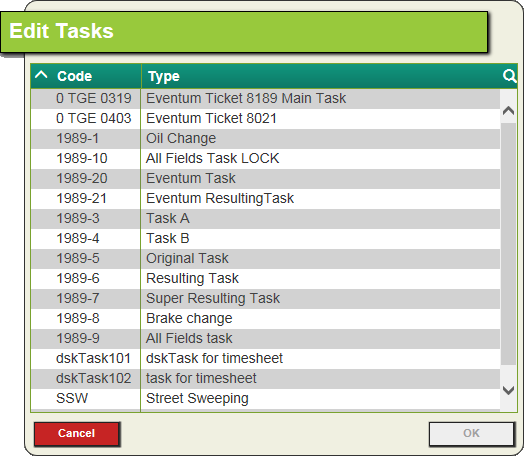Choose Super Resulting Task
Screen dimensions: 524x456
[x=213, y=299]
